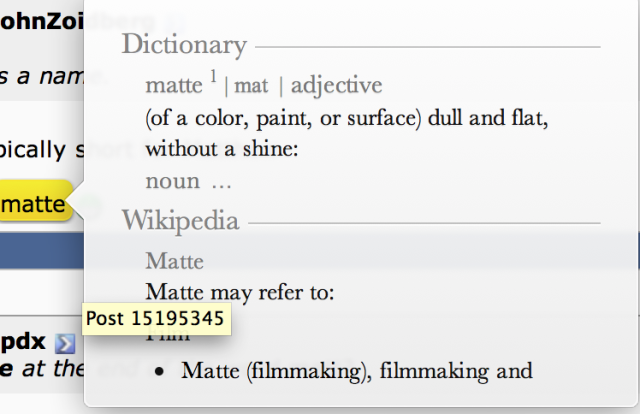The width and height of the screenshot is (640, 414).
Task: Click the 'matte | mat | adjective' headword
Action: click(x=263, y=86)
